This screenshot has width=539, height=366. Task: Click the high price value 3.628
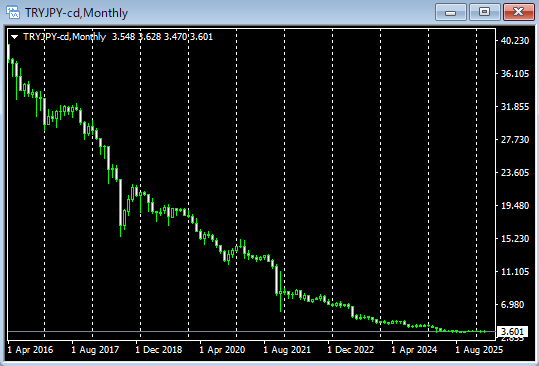point(150,37)
